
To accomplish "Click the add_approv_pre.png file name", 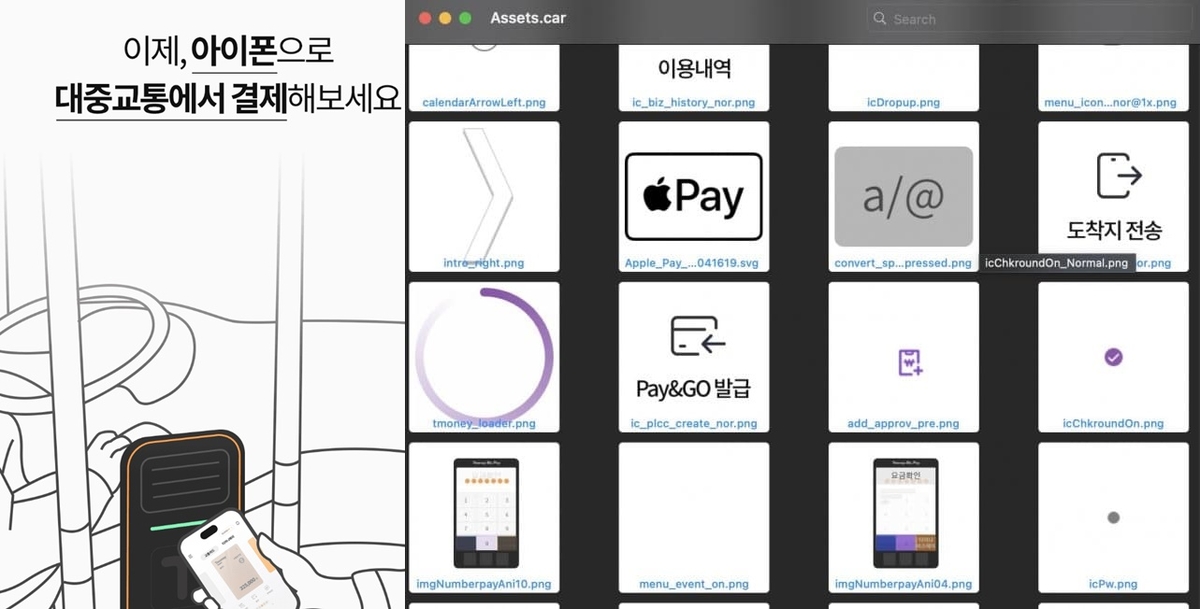I will click(x=903, y=424).
